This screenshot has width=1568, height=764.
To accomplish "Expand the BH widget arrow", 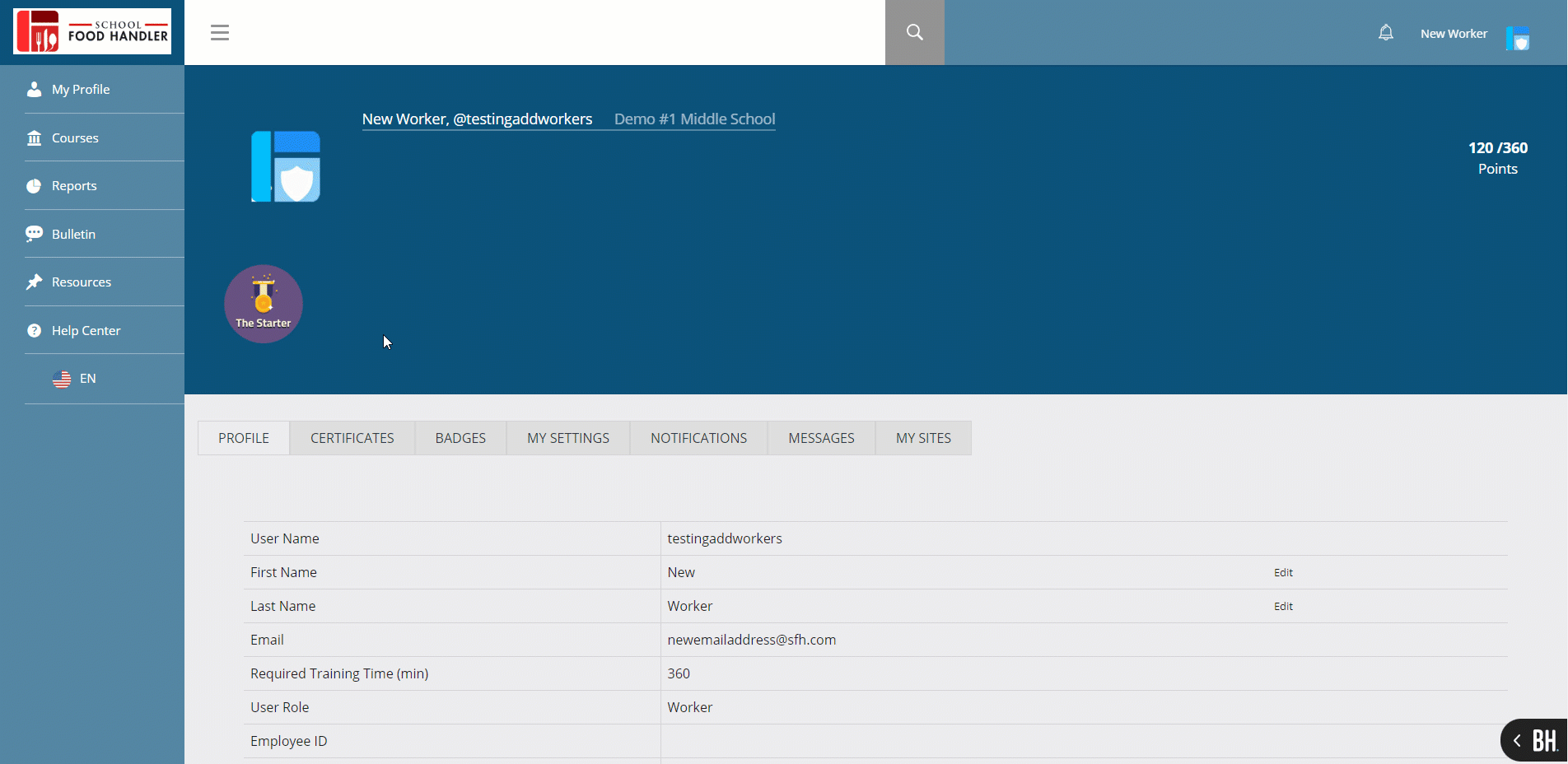I will click(x=1517, y=741).
